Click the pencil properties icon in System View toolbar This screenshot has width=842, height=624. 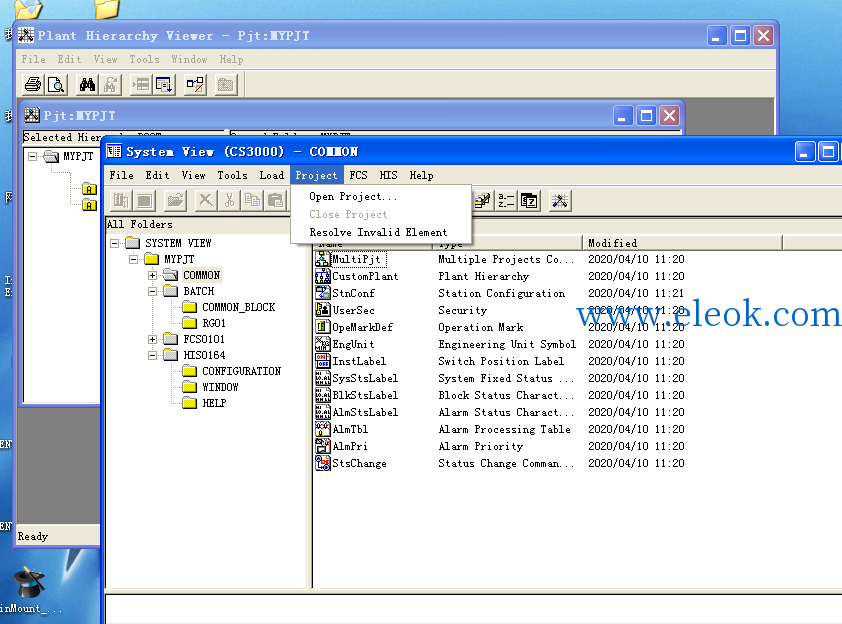click(x=482, y=201)
